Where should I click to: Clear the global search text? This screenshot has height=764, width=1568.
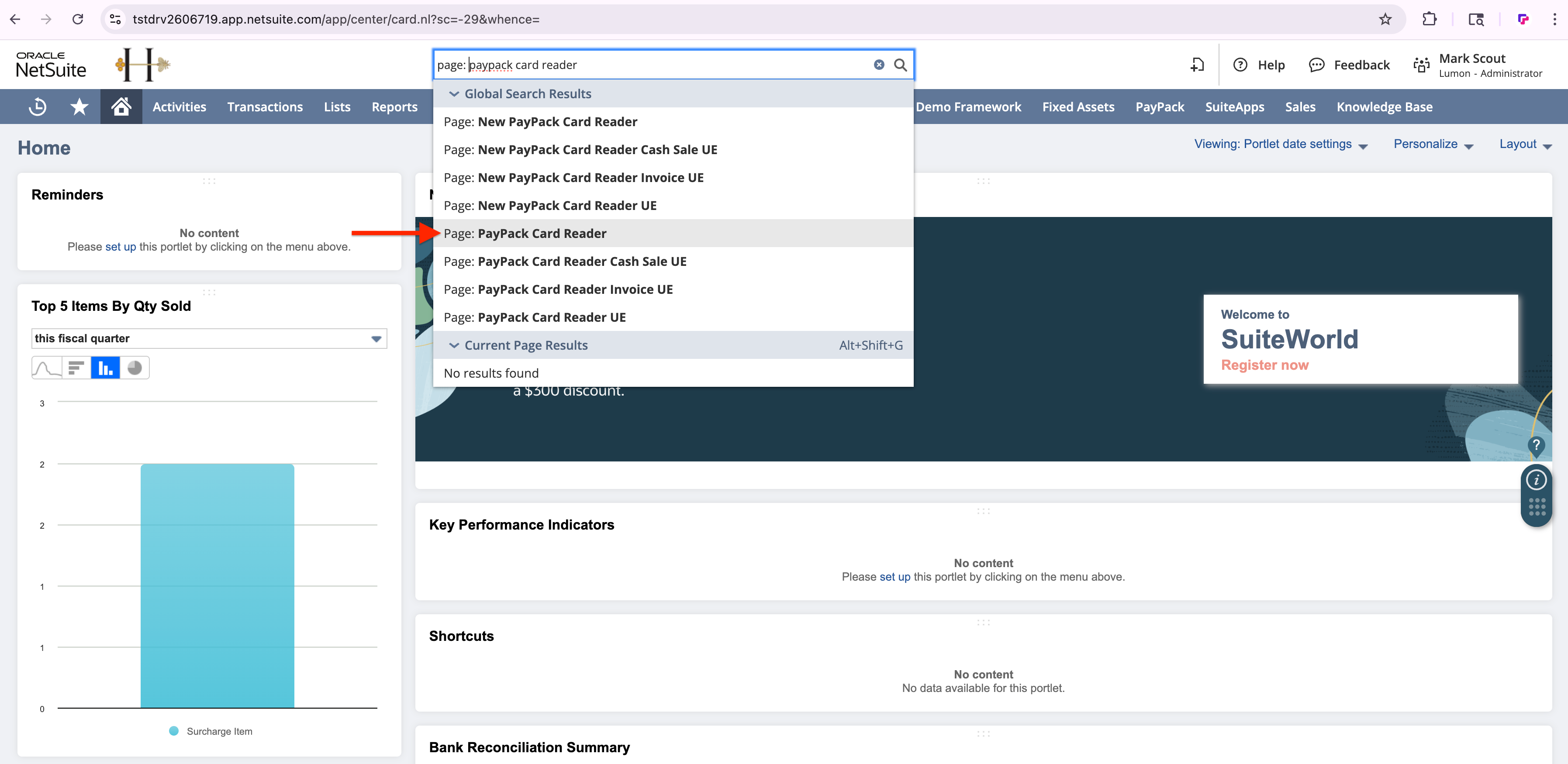click(x=878, y=65)
